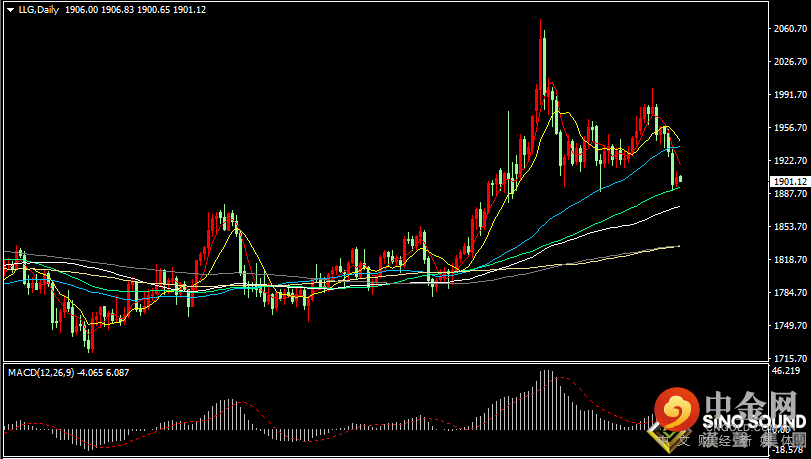
Task: Click the 1853.70 price axis label
Action: [790, 227]
